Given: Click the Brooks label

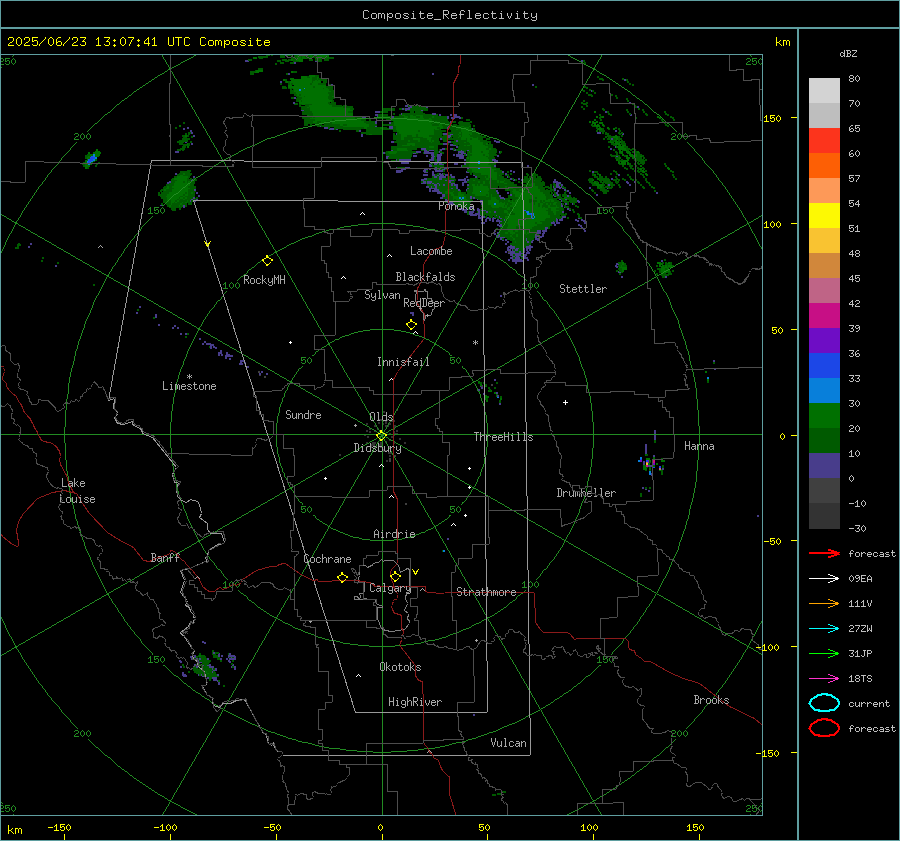Looking at the screenshot, I should 711,700.
